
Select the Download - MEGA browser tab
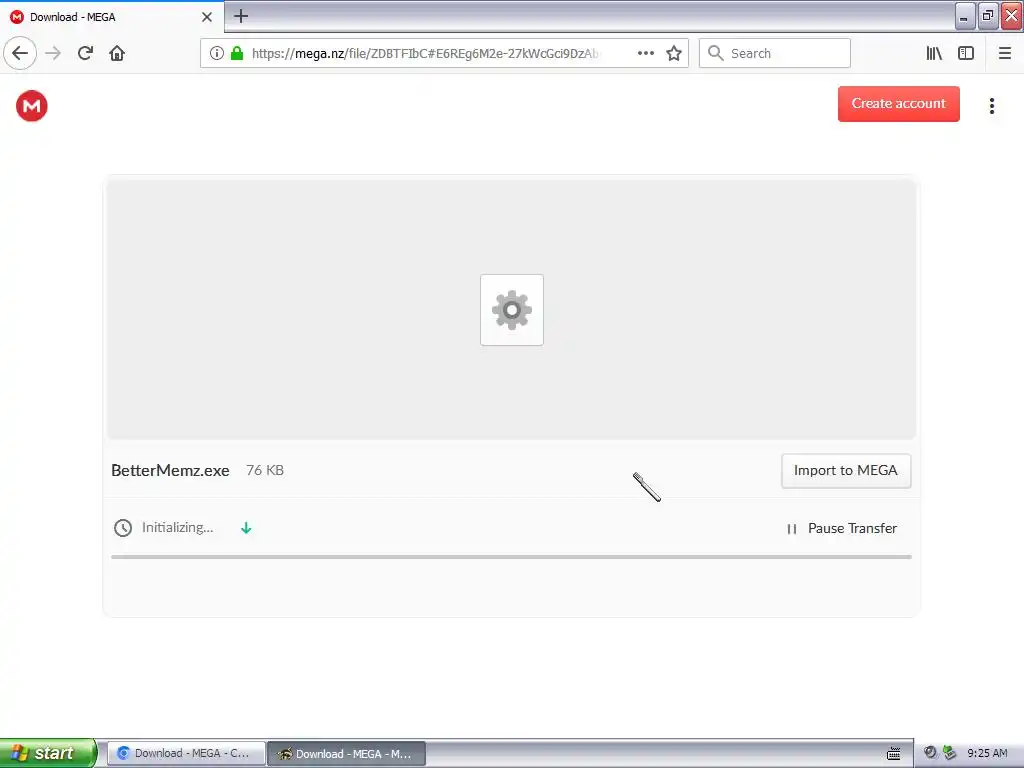coord(111,17)
